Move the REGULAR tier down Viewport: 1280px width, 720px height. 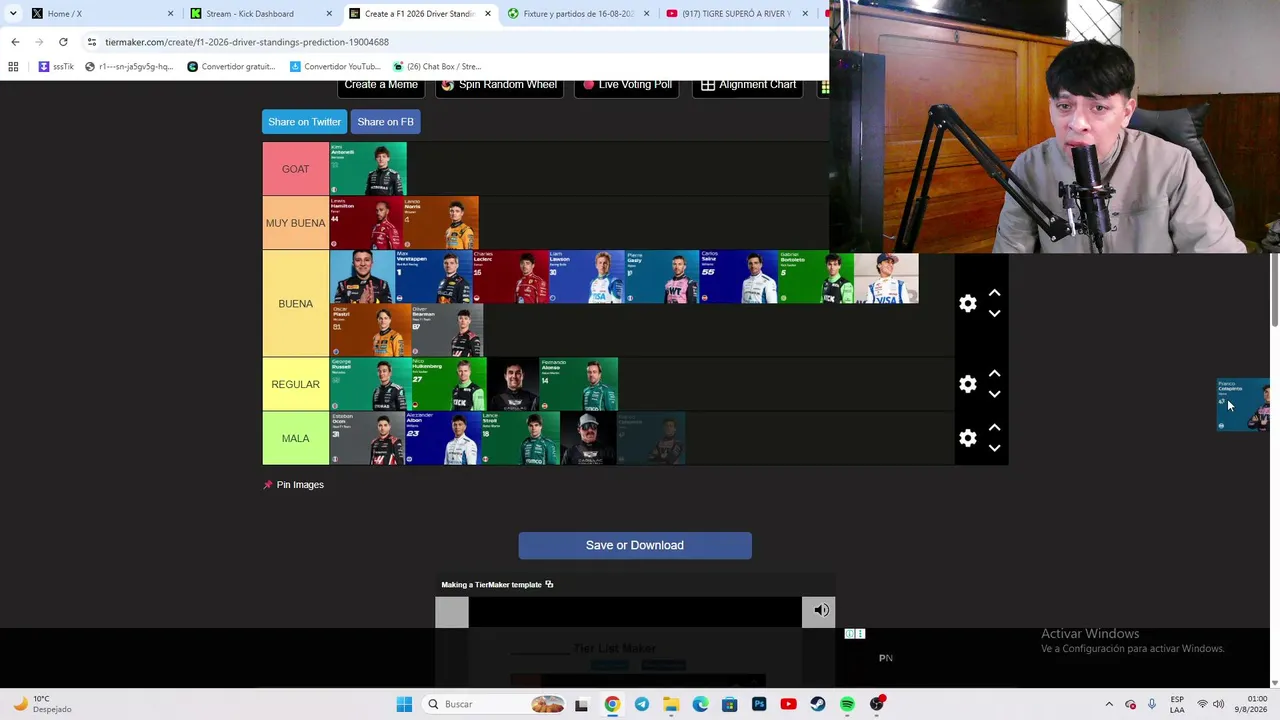[x=994, y=394]
